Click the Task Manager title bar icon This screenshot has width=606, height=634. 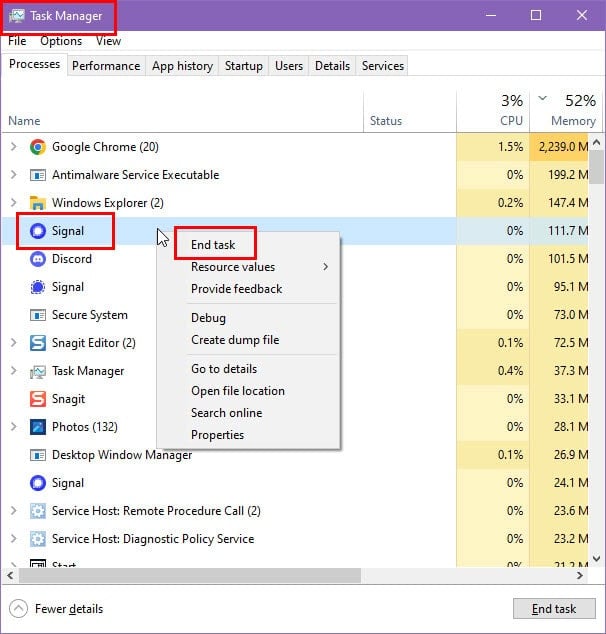click(x=17, y=16)
